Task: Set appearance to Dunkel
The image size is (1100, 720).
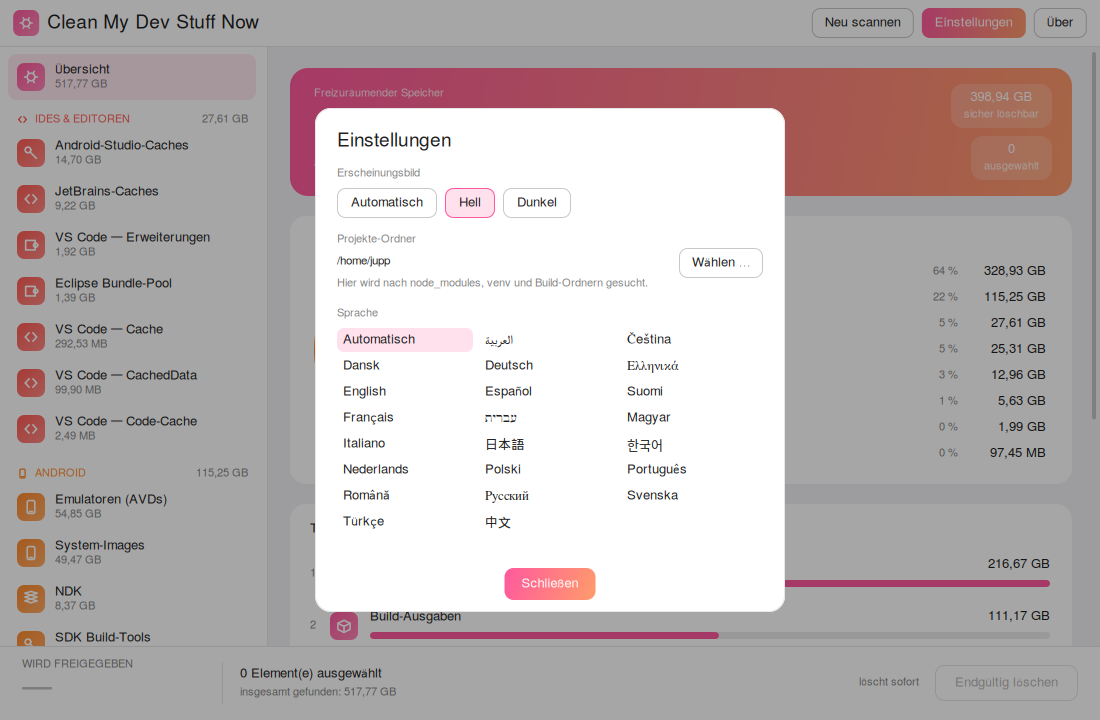Action: [x=537, y=203]
